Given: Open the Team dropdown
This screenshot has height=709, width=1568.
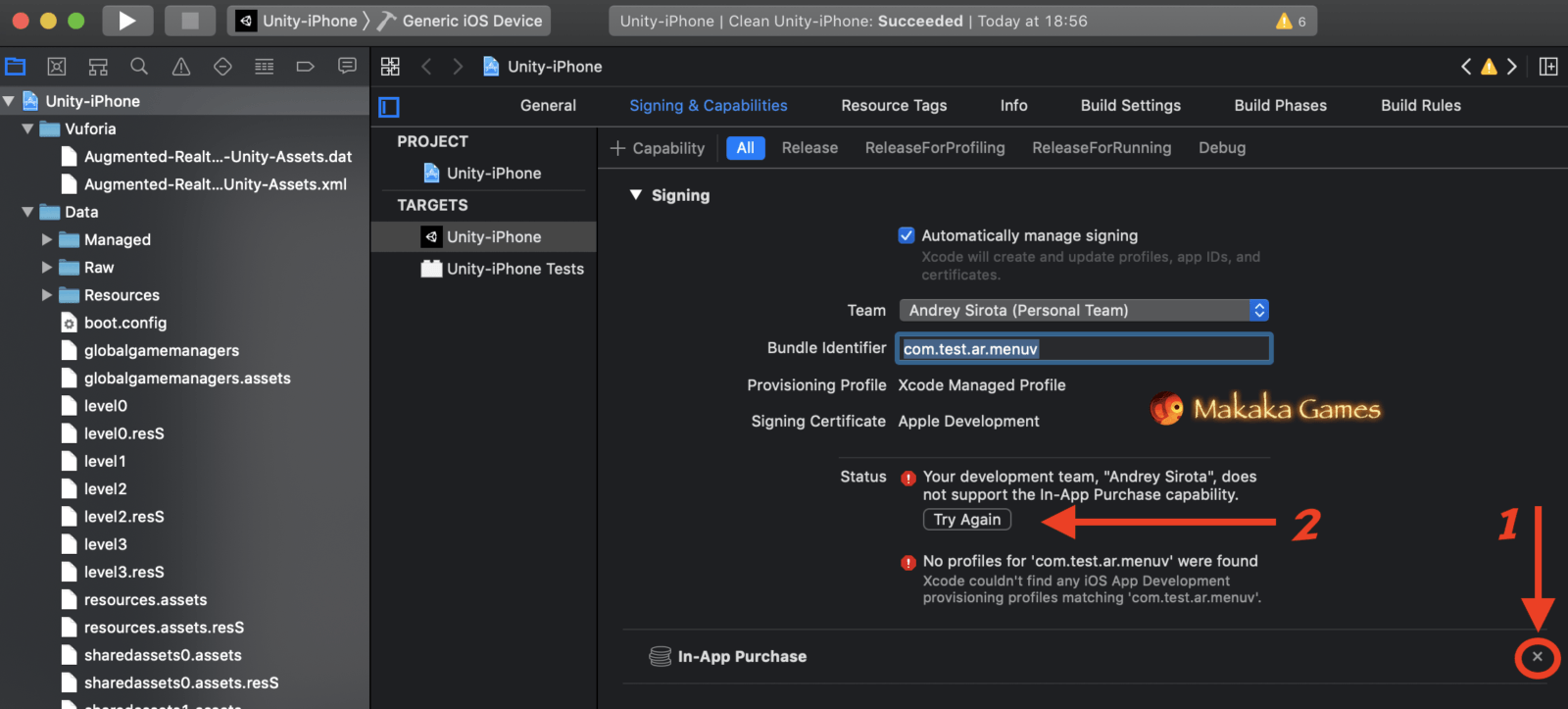Looking at the screenshot, I should click(x=1084, y=310).
